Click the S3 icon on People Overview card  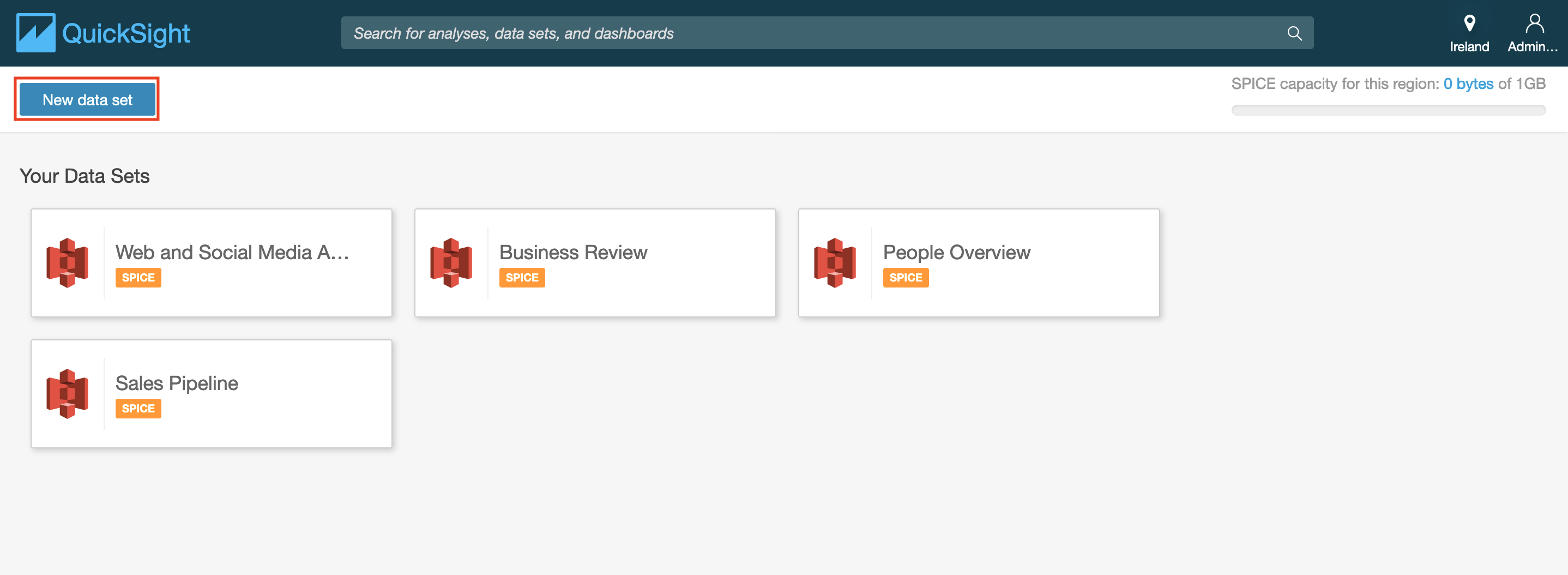pos(835,262)
